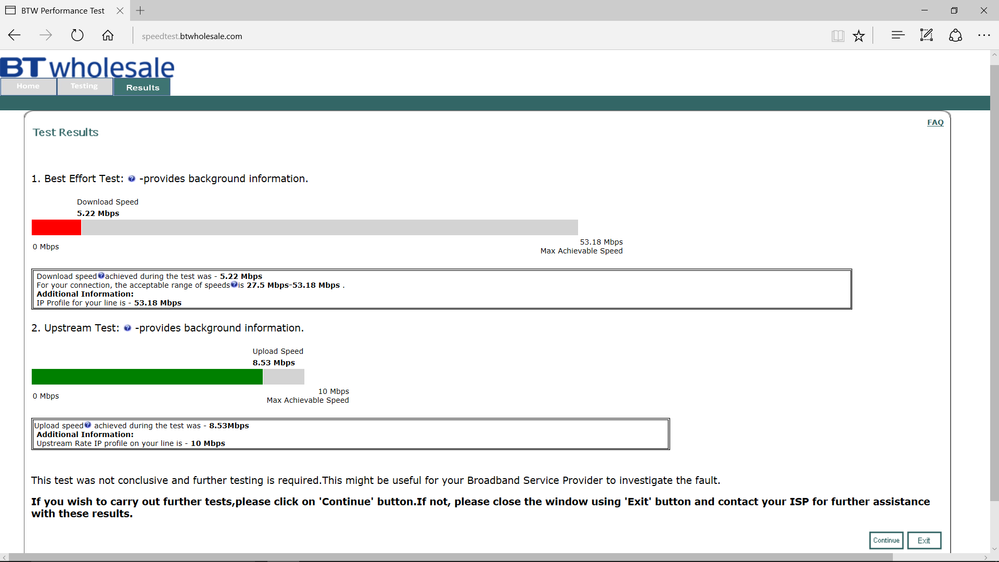Viewport: 999px width, 562px height.
Task: Open the browser More ellipsis menu
Action: [984, 36]
